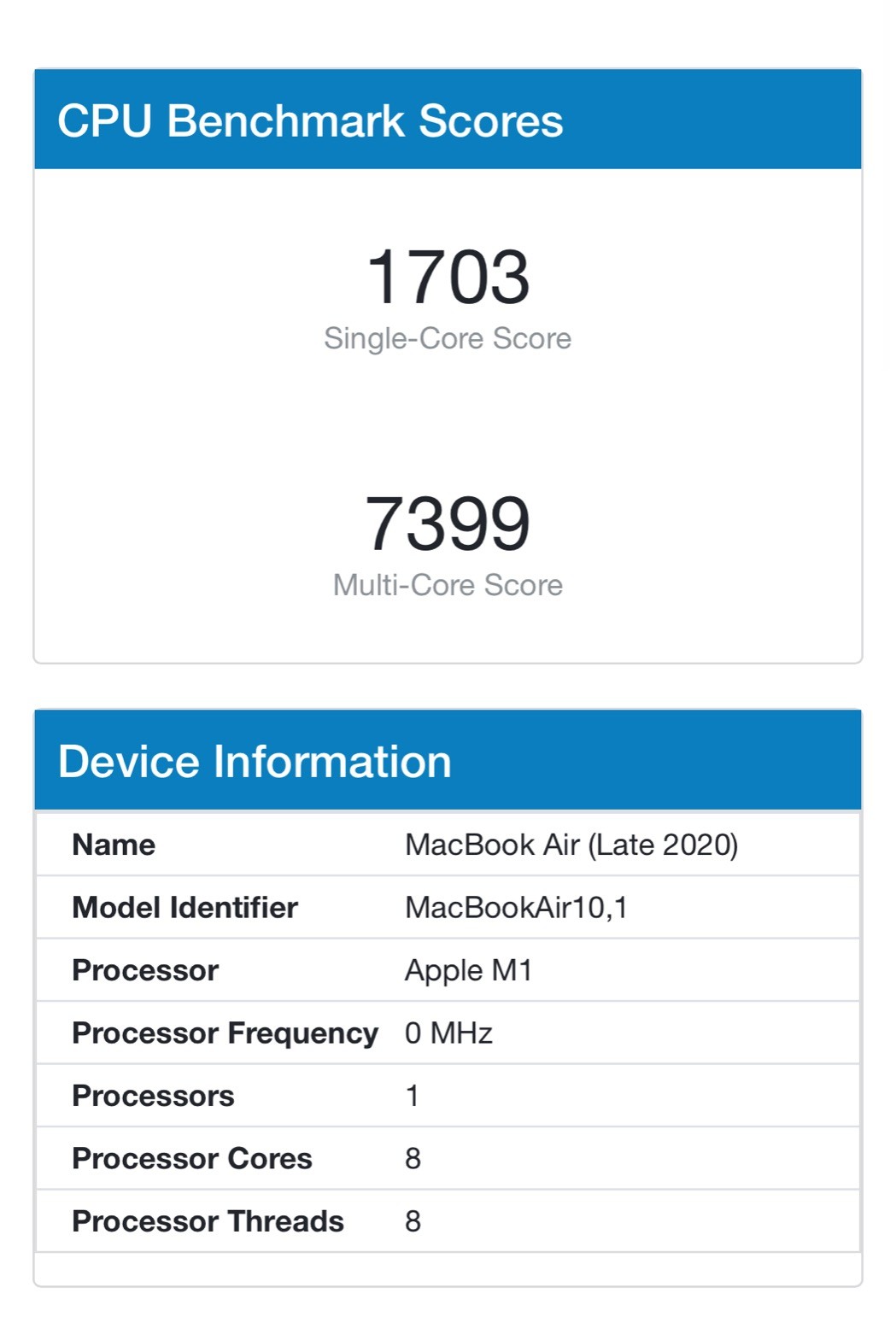The height and width of the screenshot is (1334, 896).
Task: Select the Processor Threads value 8
Action: 413,1221
